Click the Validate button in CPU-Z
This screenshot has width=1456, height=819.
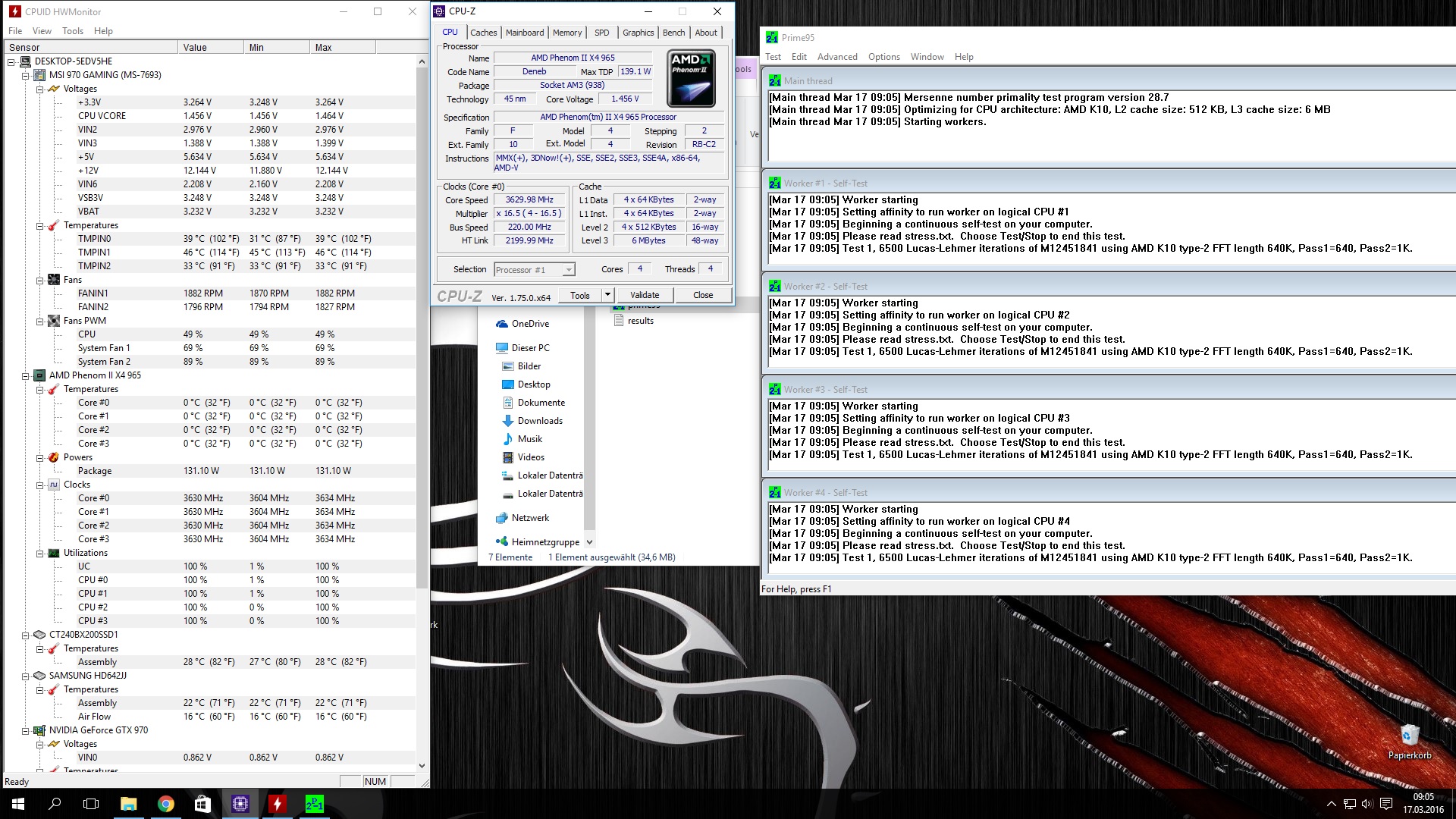pos(645,295)
